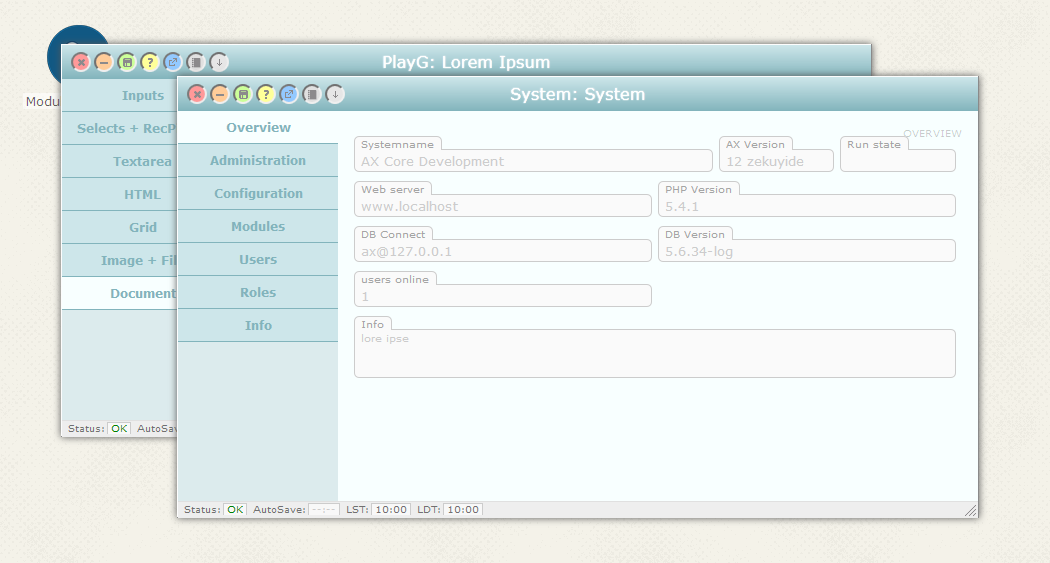Focus the Info text area

coord(654,355)
